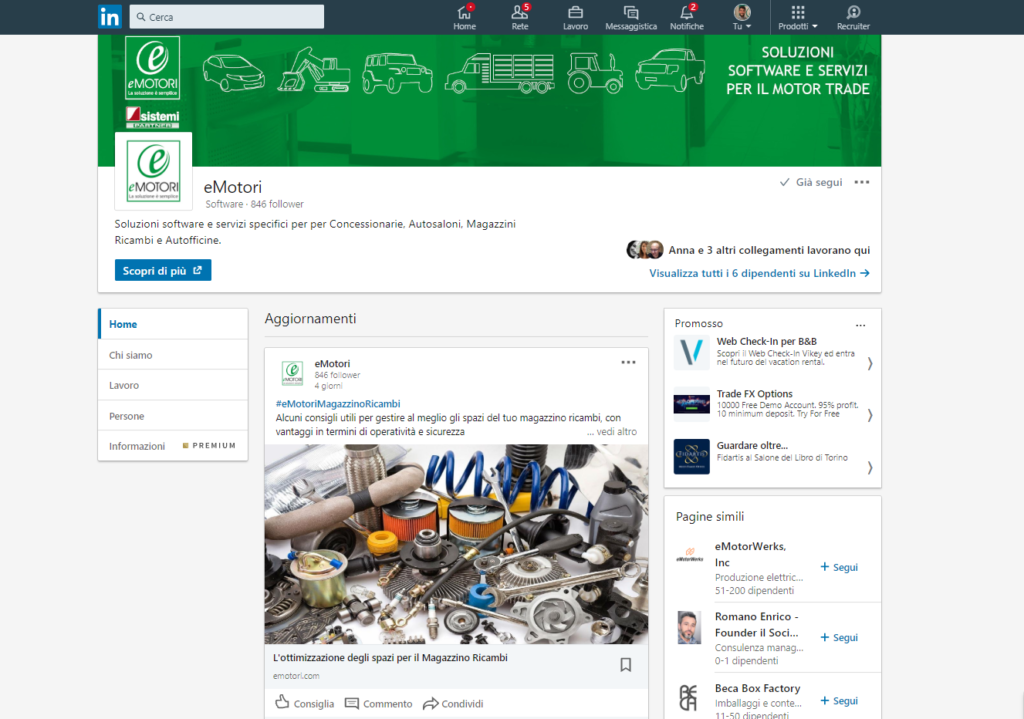The width and height of the screenshot is (1024, 719).
Task: Click Commento button on post
Action: pyautogui.click(x=379, y=703)
